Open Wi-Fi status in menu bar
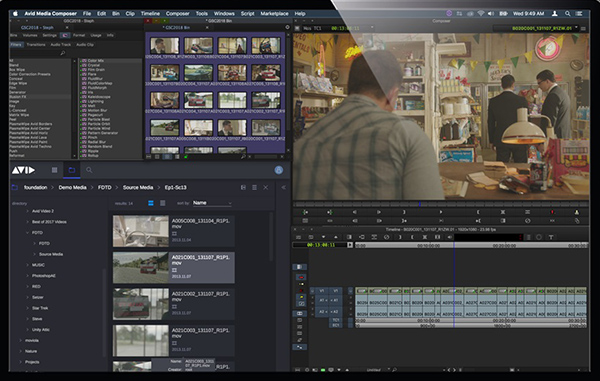This screenshot has width=600, height=381. (x=481, y=13)
